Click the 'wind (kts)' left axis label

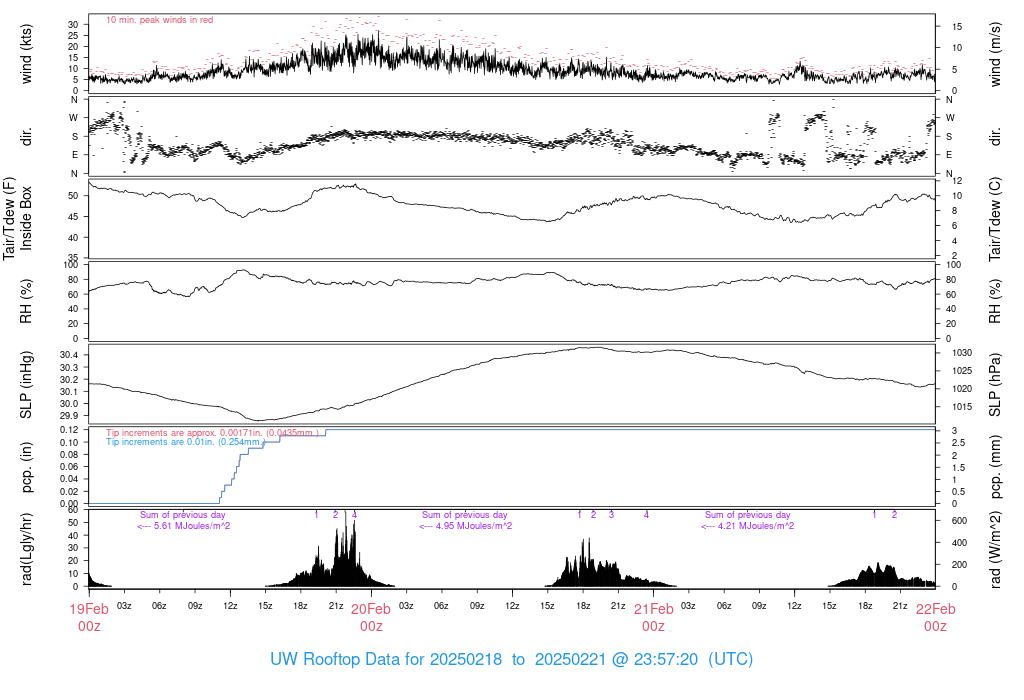point(26,54)
